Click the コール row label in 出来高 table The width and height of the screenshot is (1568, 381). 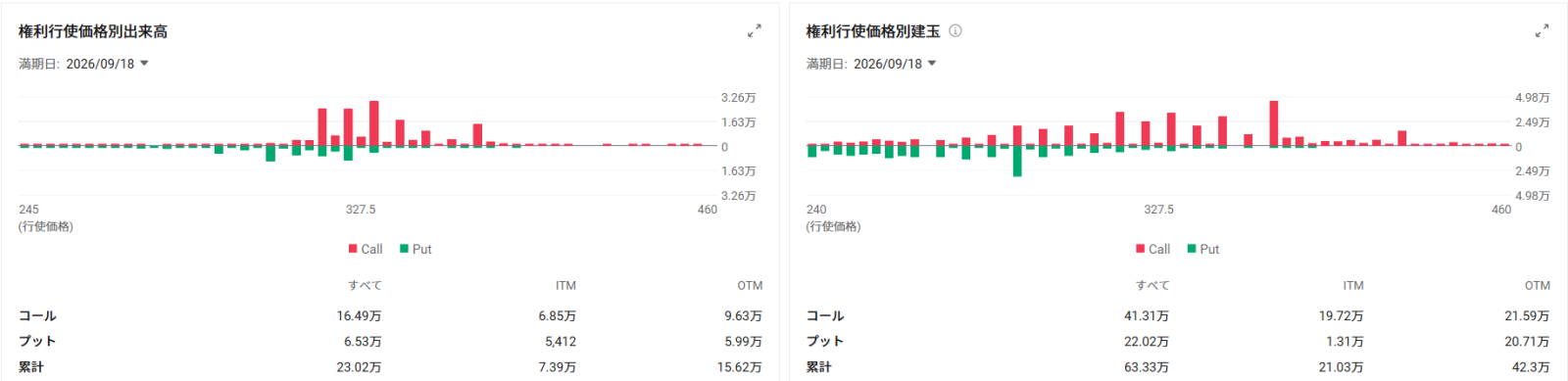click(x=38, y=315)
